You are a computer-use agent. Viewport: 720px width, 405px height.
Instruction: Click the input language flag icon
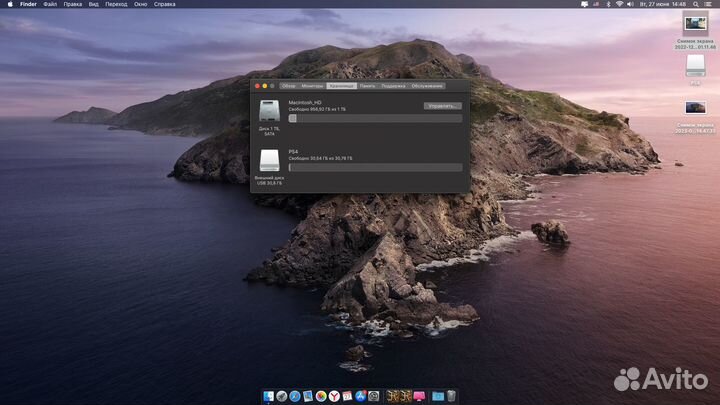pyautogui.click(x=596, y=4)
